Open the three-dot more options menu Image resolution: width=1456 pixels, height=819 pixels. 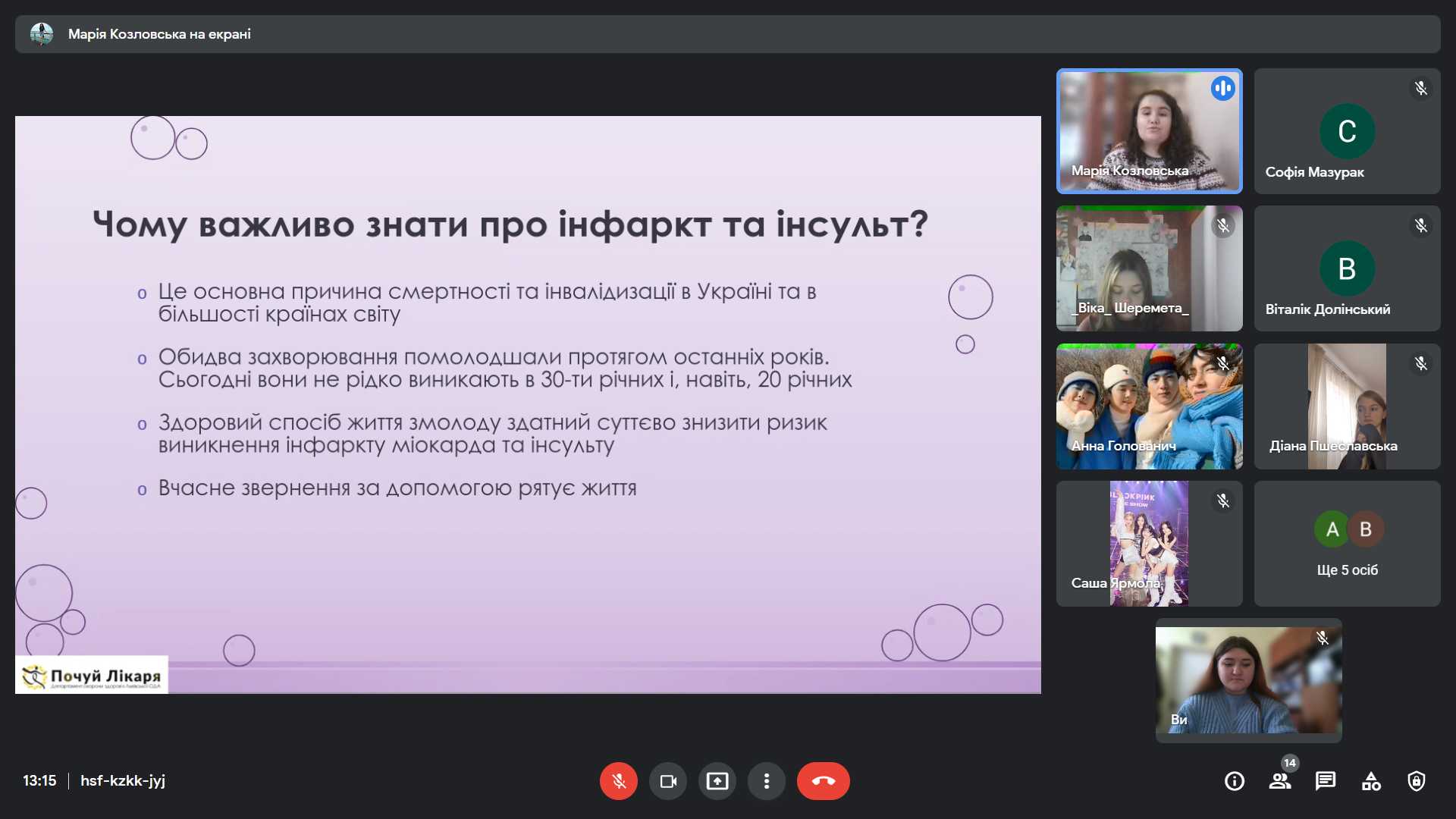[x=766, y=781]
